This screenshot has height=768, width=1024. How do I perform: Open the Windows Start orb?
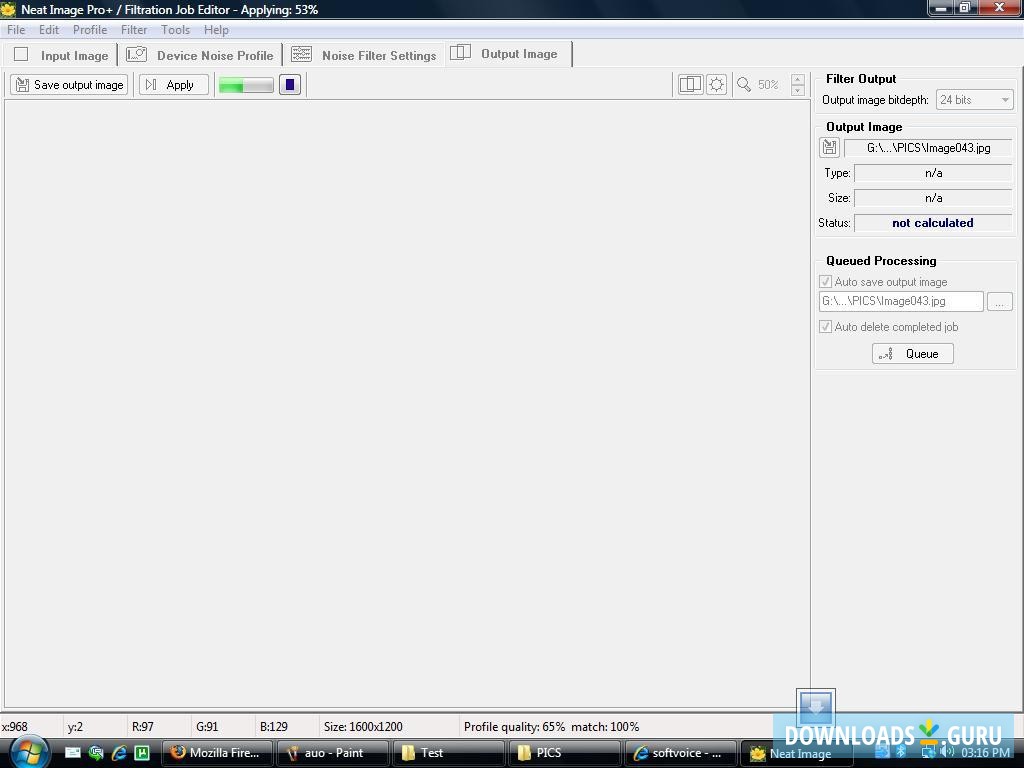tap(27, 753)
